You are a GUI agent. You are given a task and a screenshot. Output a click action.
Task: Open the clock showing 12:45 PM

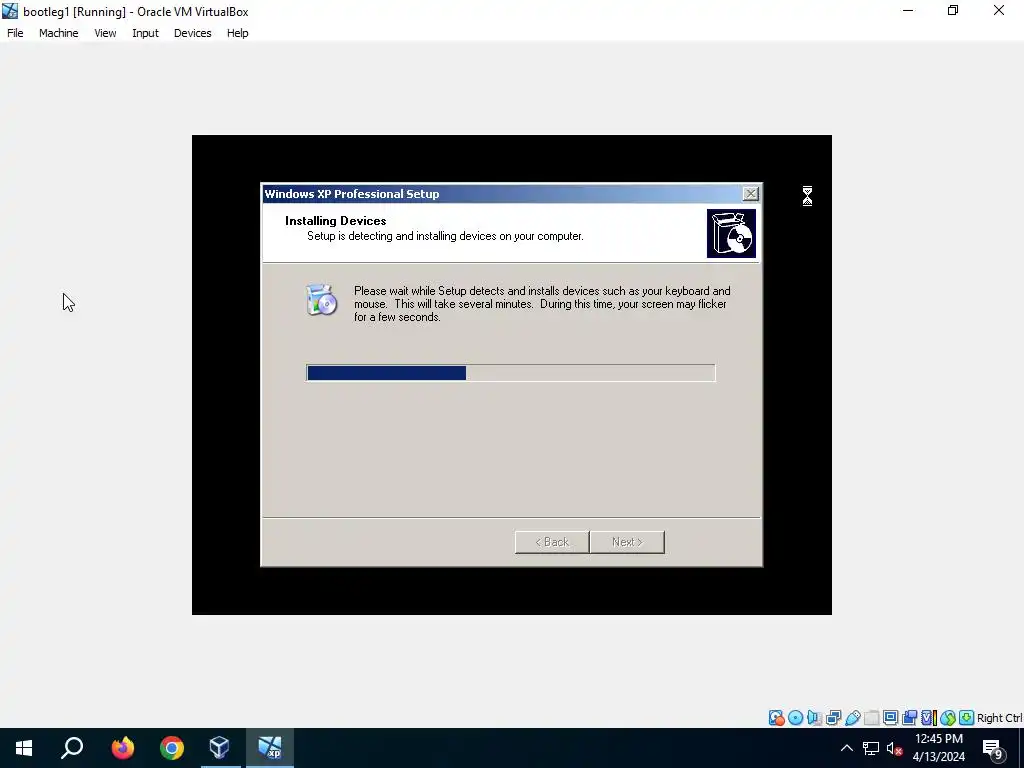[x=938, y=748]
